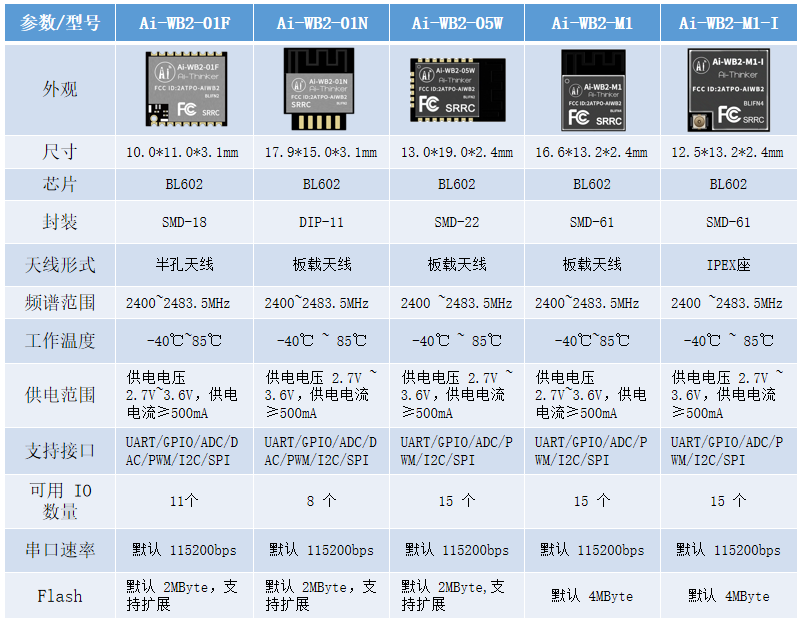802x625 pixels.
Task: Click BL602 in the Ai-WB2-M1 column
Action: (x=592, y=184)
